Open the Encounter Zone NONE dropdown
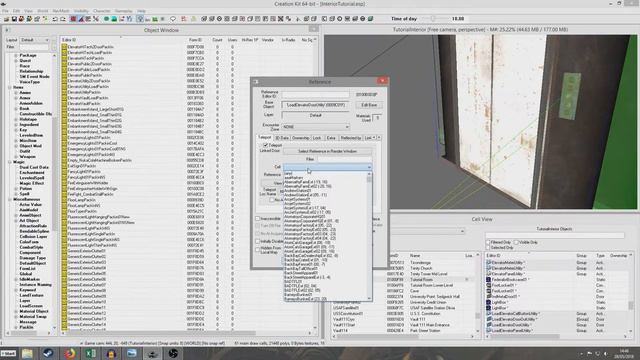This screenshot has height=360, width=640. pyautogui.click(x=316, y=127)
